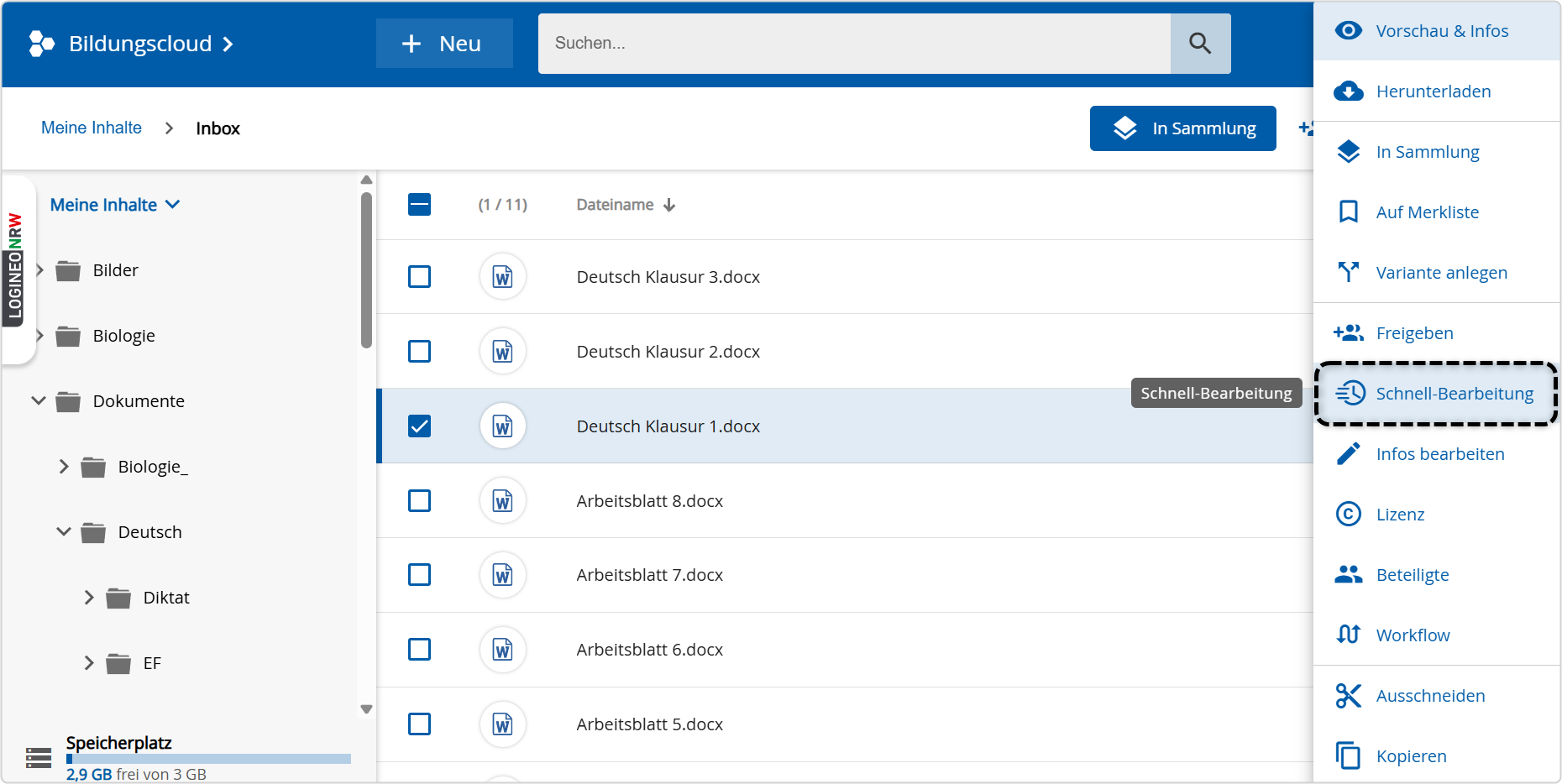Expand the EF folder chevron
This screenshot has width=1562, height=784.
pyautogui.click(x=89, y=663)
